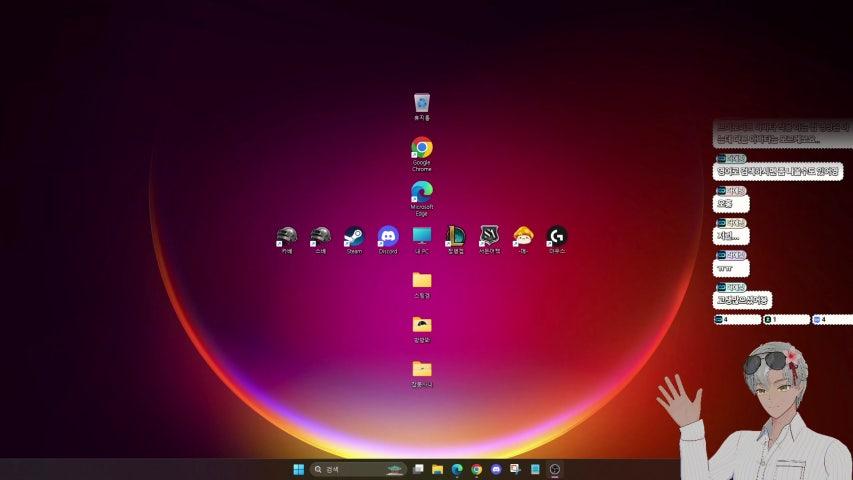Click the Edge icon in the taskbar

pyautogui.click(x=457, y=469)
